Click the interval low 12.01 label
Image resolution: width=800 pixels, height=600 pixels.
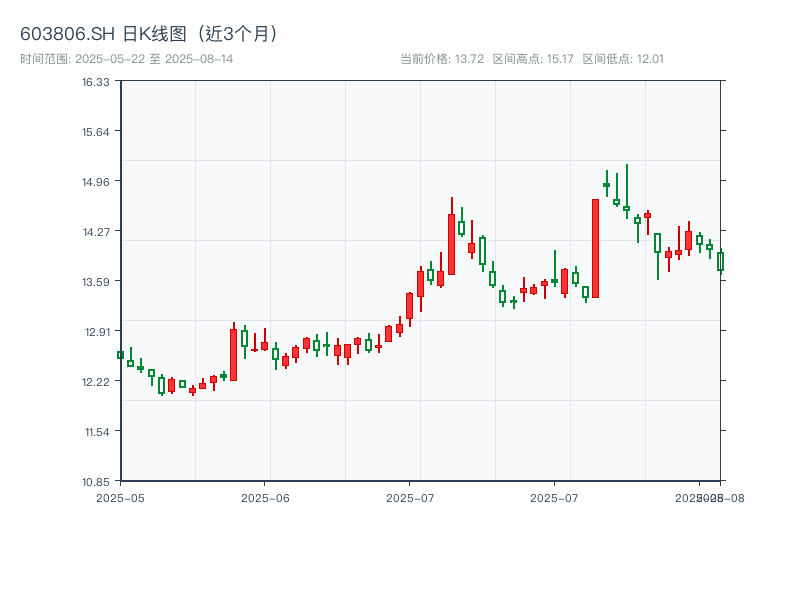pos(623,59)
